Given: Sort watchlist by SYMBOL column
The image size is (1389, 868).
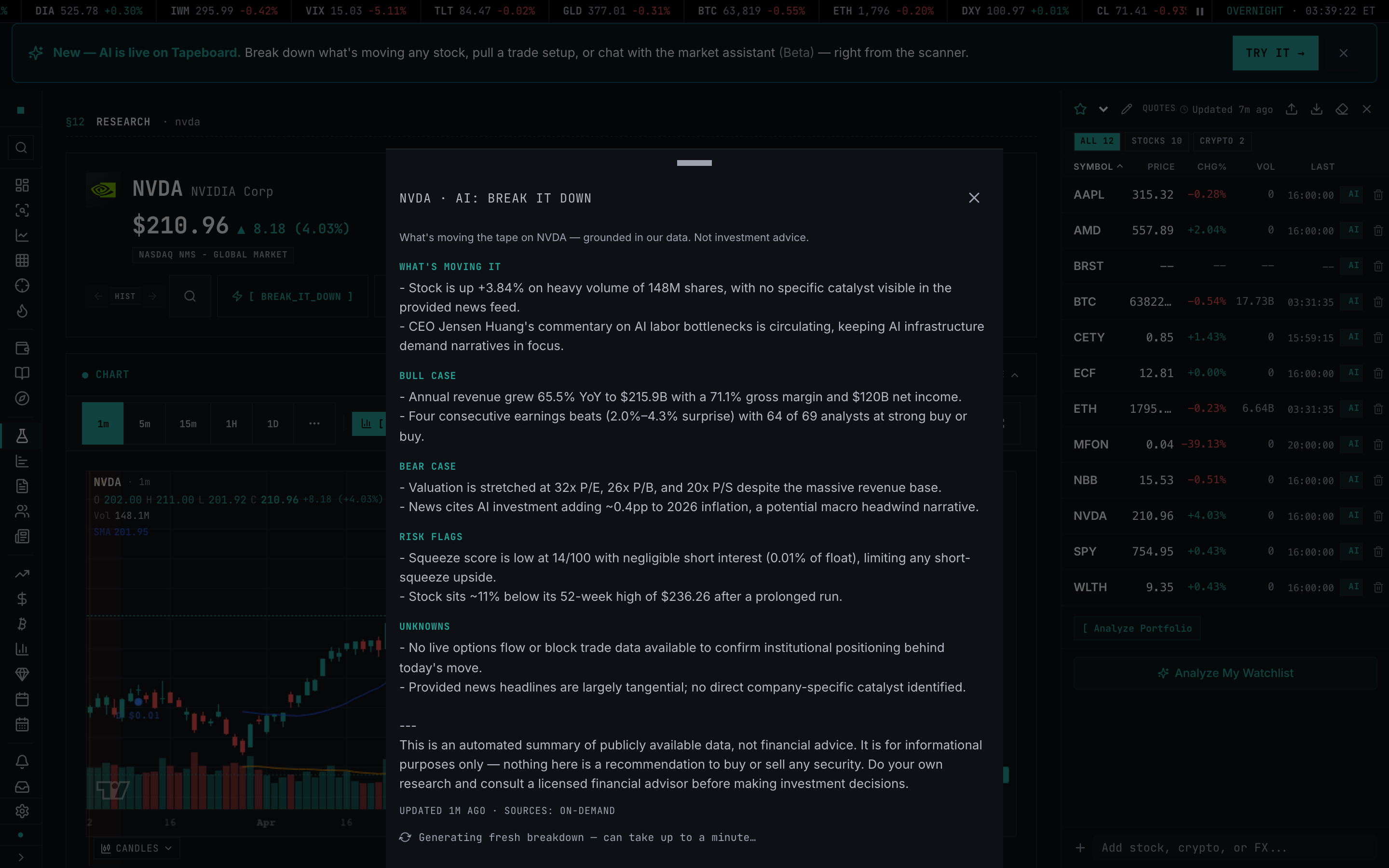Looking at the screenshot, I should 1097,166.
